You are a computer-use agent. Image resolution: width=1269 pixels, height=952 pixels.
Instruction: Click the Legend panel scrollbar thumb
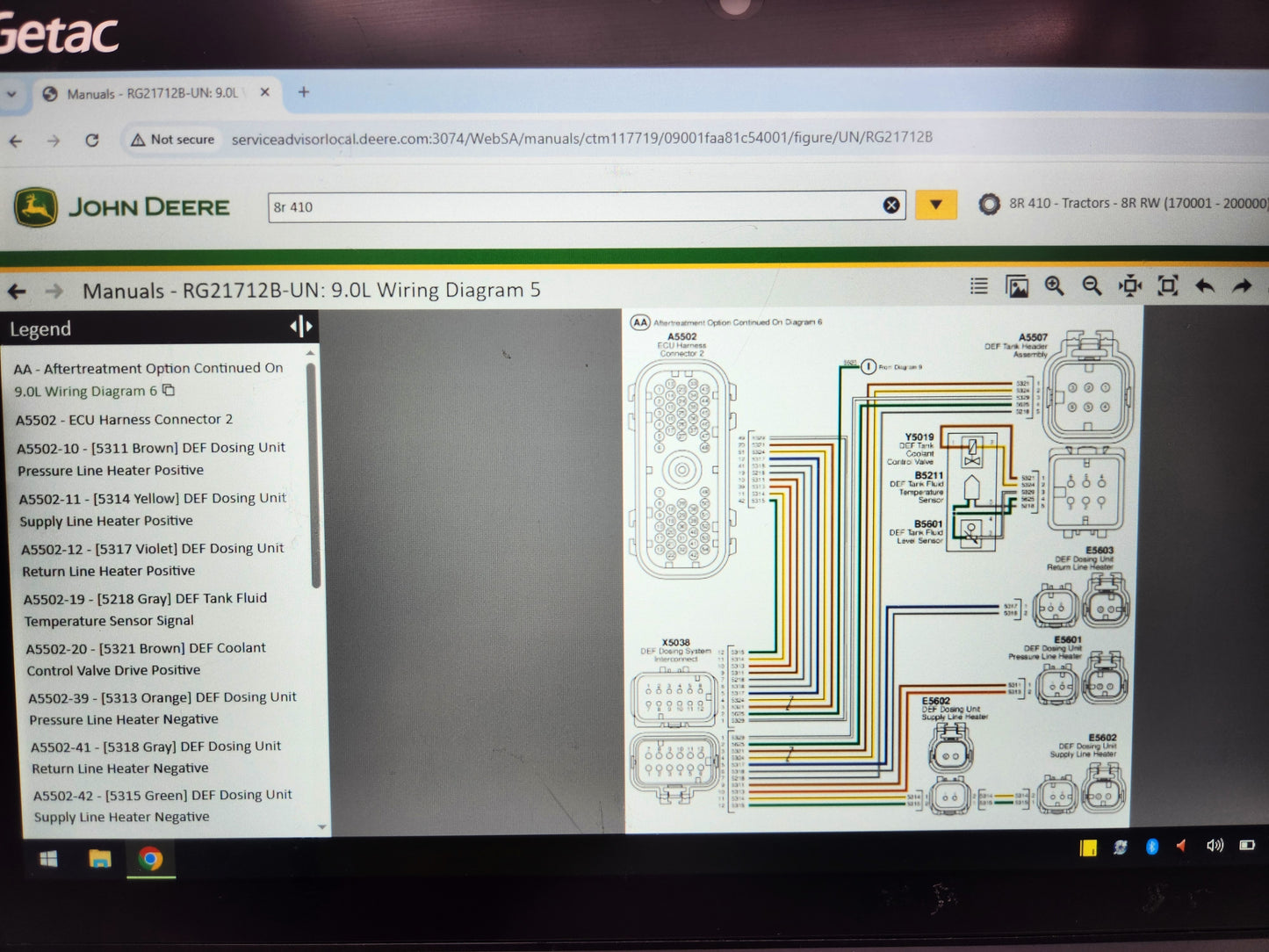pyautogui.click(x=313, y=474)
